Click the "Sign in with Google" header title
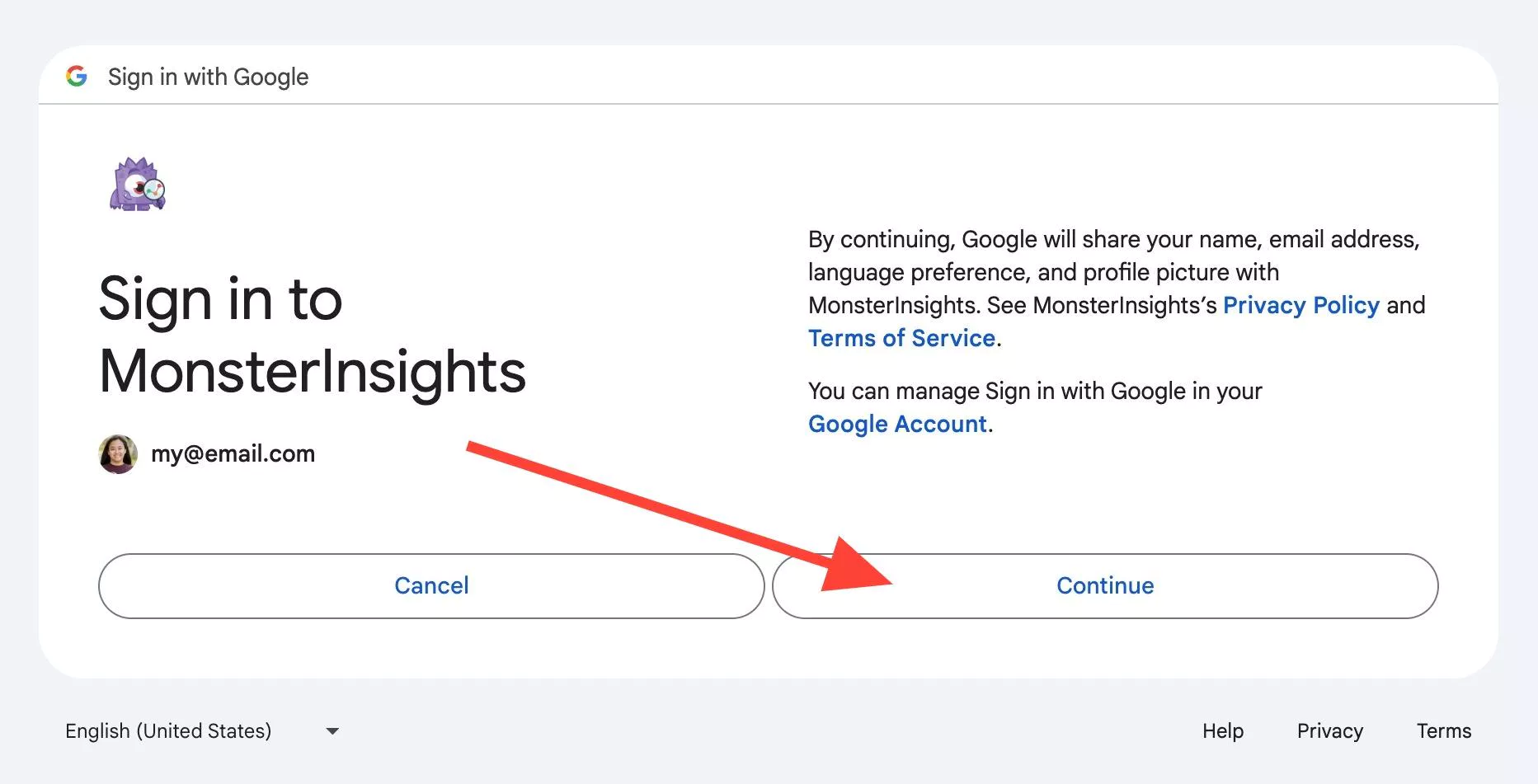Viewport: 1538px width, 784px height. [x=208, y=77]
